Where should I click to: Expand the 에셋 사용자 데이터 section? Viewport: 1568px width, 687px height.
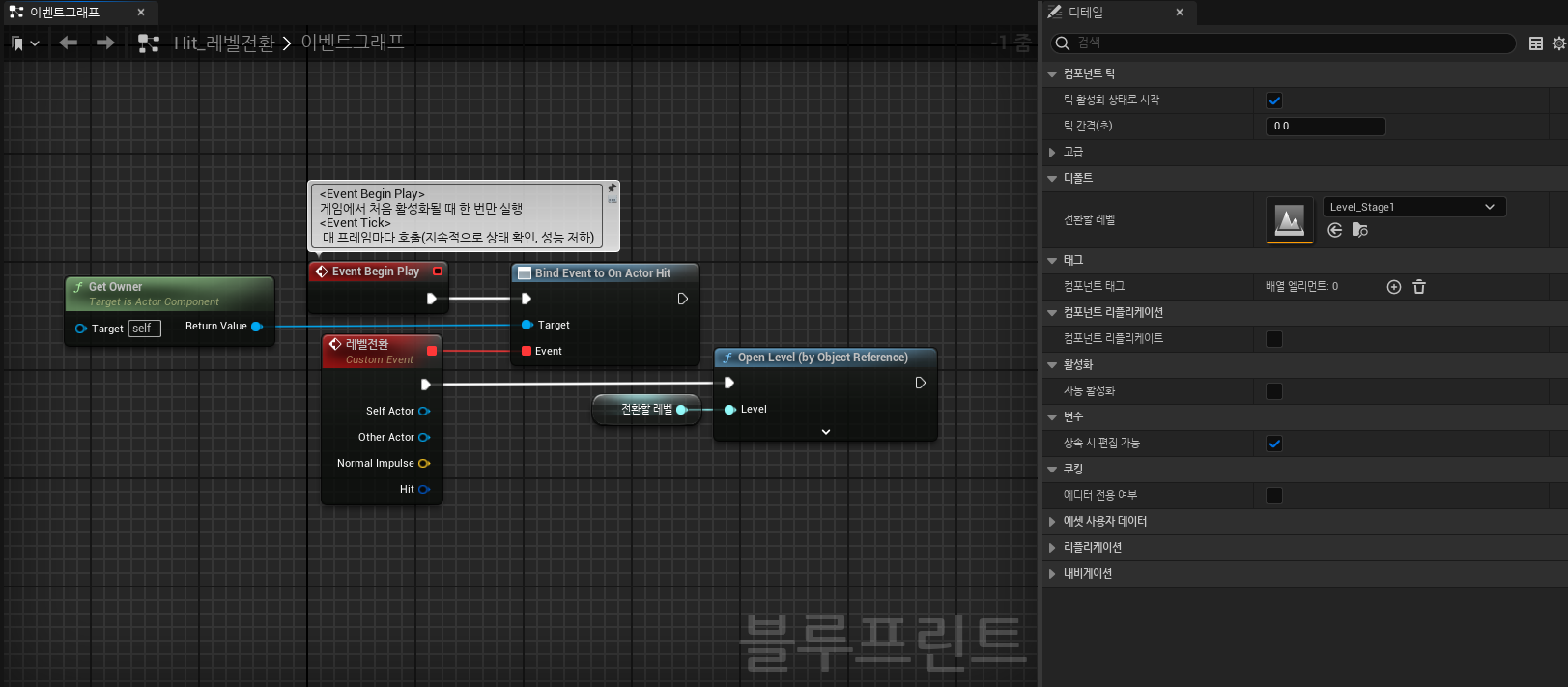(x=1052, y=522)
